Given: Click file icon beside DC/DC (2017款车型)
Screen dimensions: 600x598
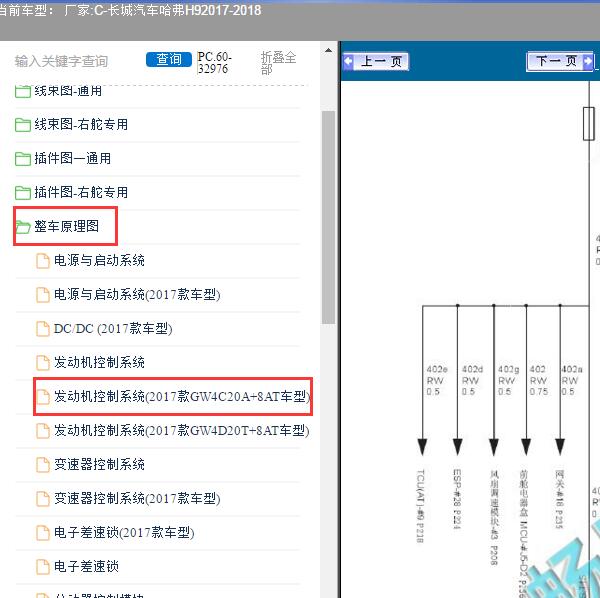Looking at the screenshot, I should [42, 329].
